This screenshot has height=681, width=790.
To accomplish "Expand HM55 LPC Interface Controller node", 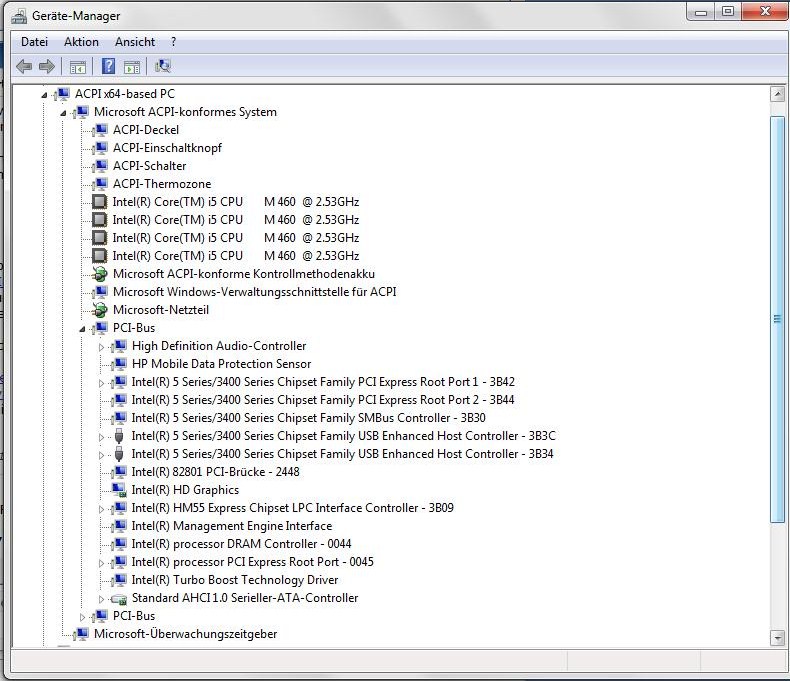I will (101, 509).
